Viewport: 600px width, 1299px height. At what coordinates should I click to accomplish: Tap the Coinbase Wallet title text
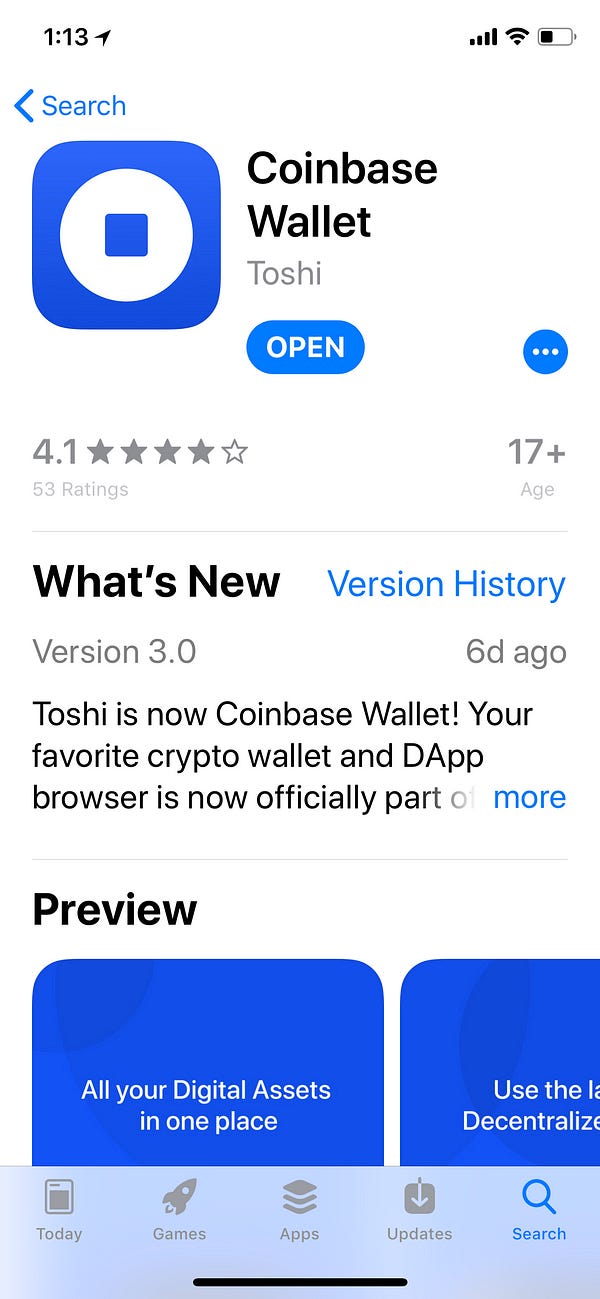(x=342, y=194)
